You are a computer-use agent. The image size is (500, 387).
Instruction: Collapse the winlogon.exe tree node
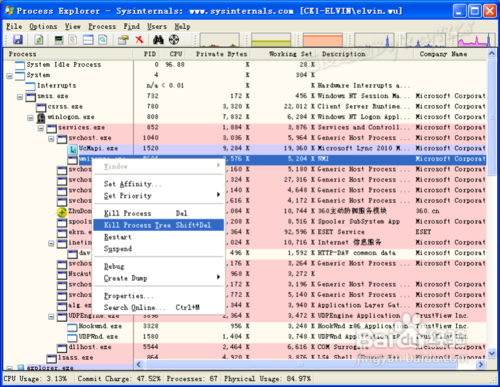[30, 118]
